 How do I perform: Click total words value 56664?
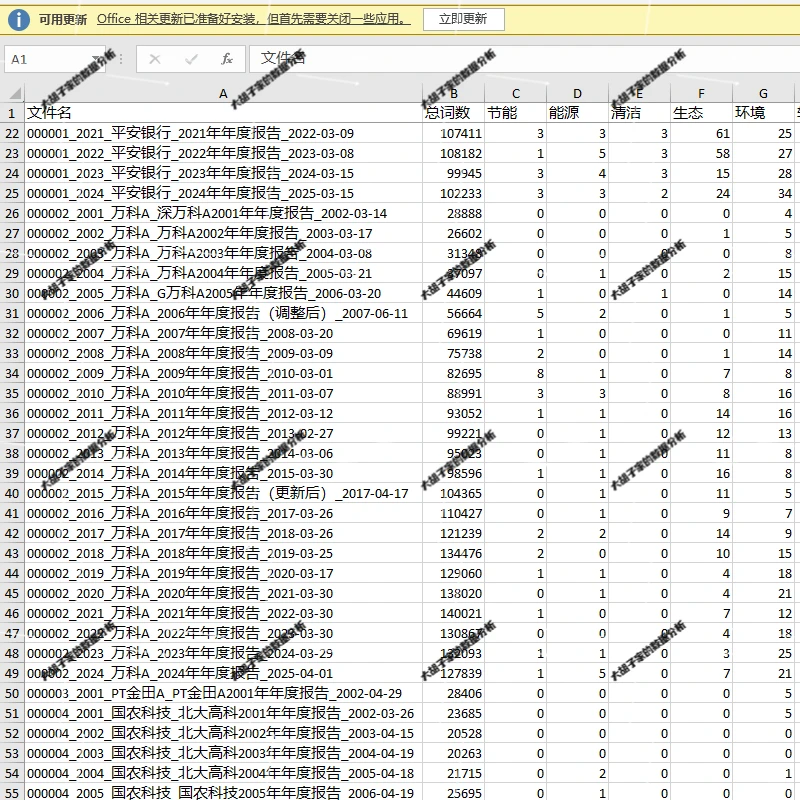point(454,313)
